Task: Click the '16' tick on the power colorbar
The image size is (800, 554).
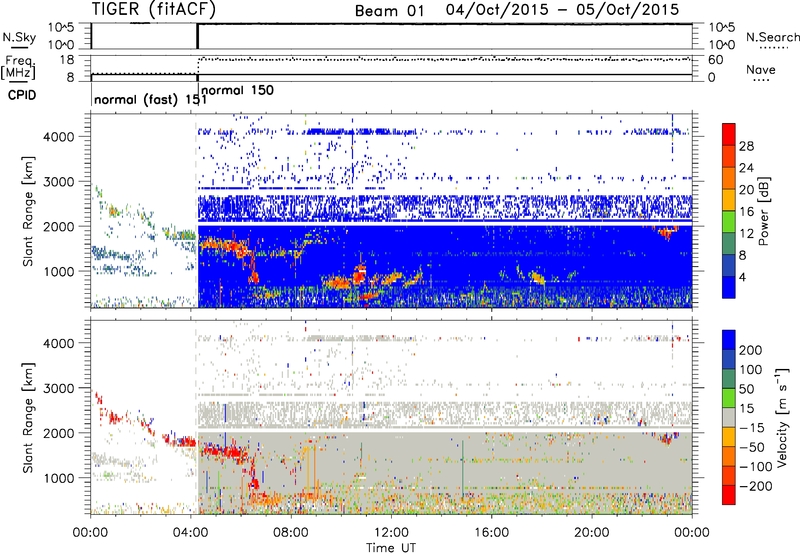Action: 746,212
